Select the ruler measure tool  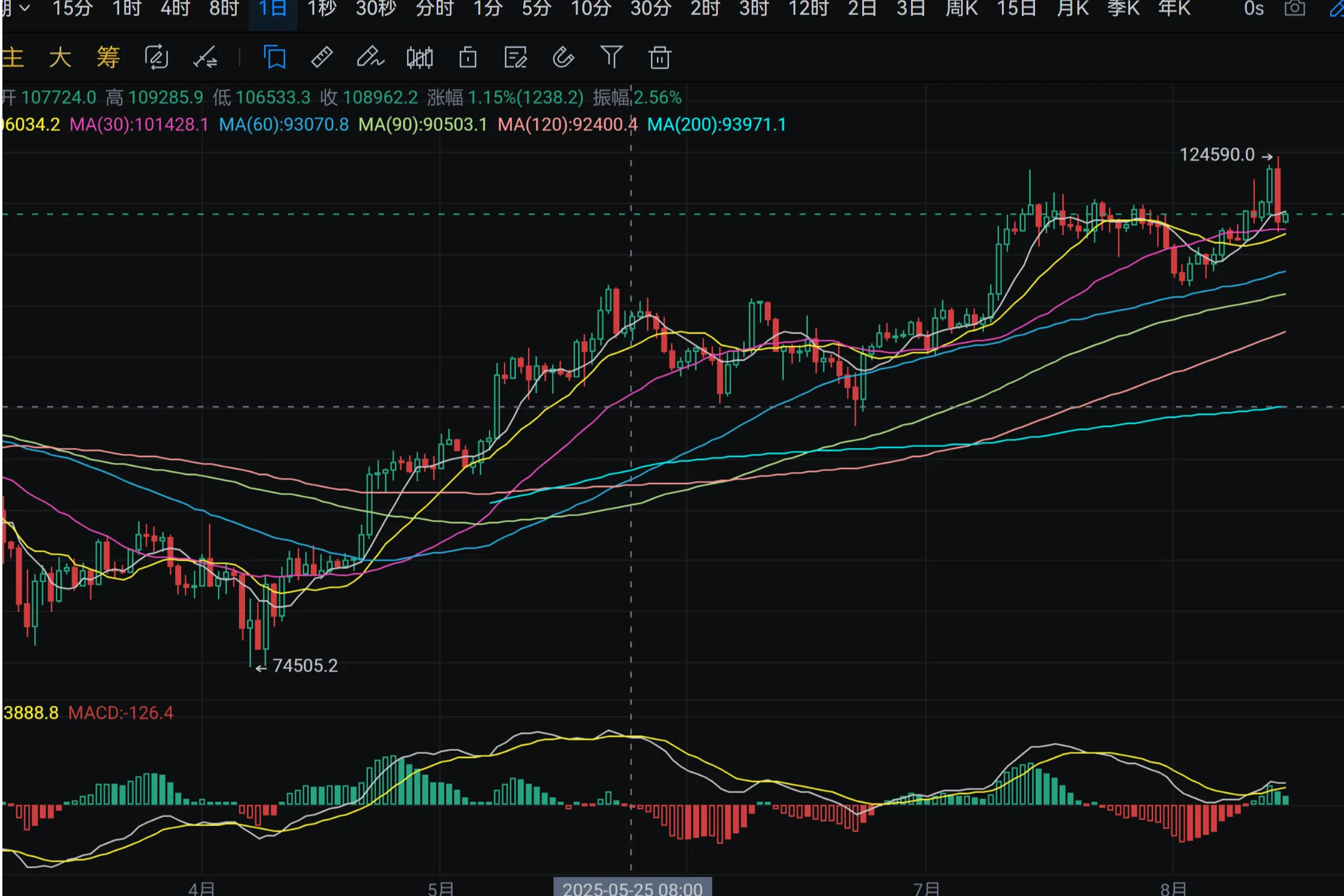click(x=322, y=57)
